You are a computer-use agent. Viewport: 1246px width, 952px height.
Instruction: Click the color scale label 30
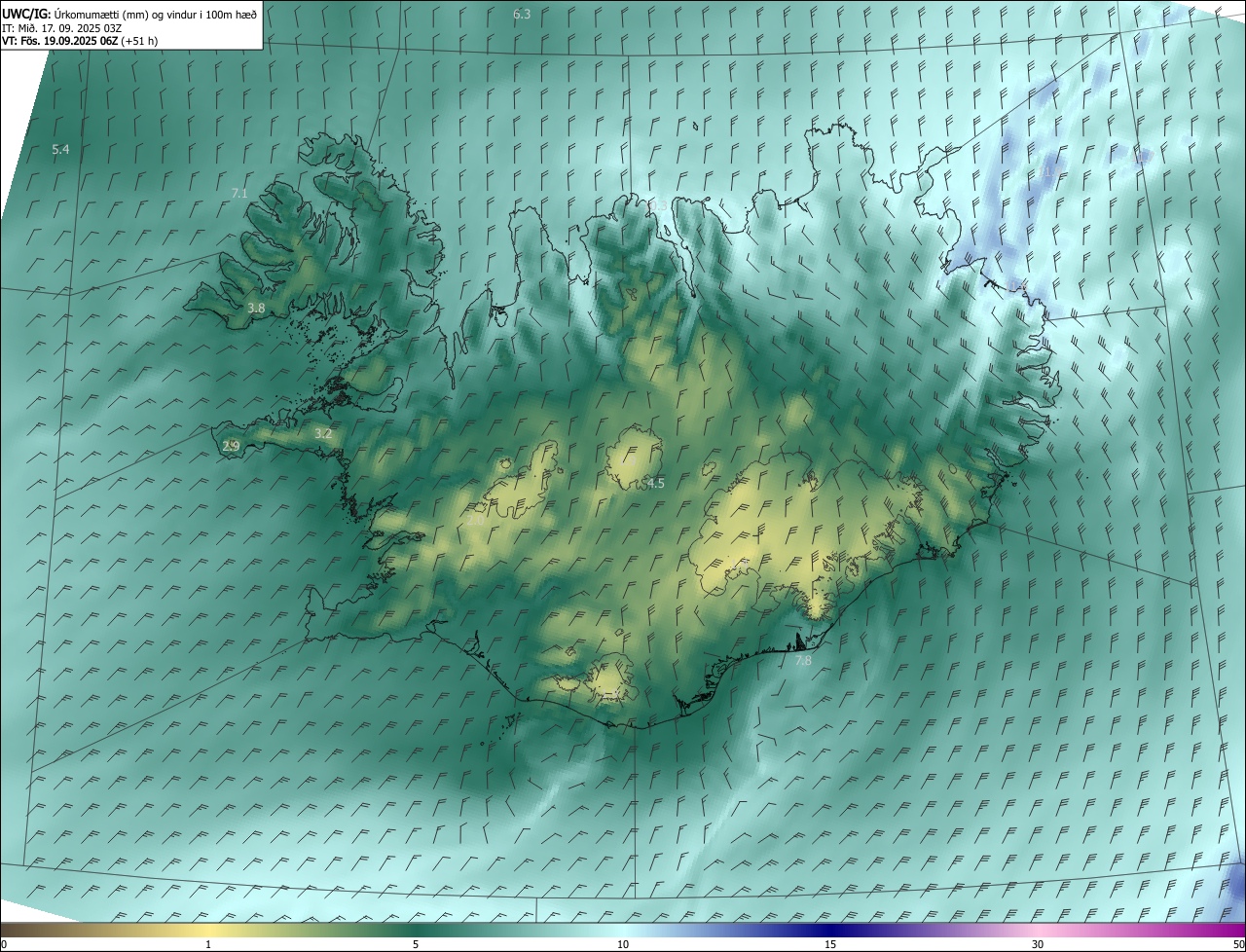[1038, 944]
